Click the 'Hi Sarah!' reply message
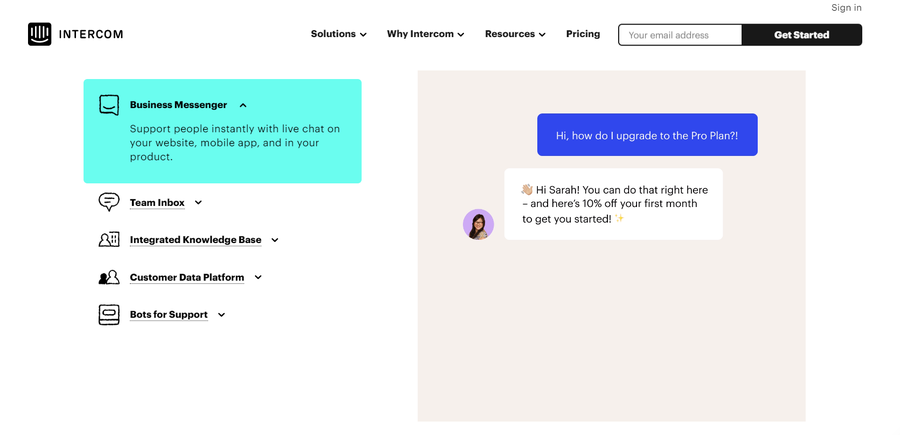The image size is (900, 435). (614, 204)
